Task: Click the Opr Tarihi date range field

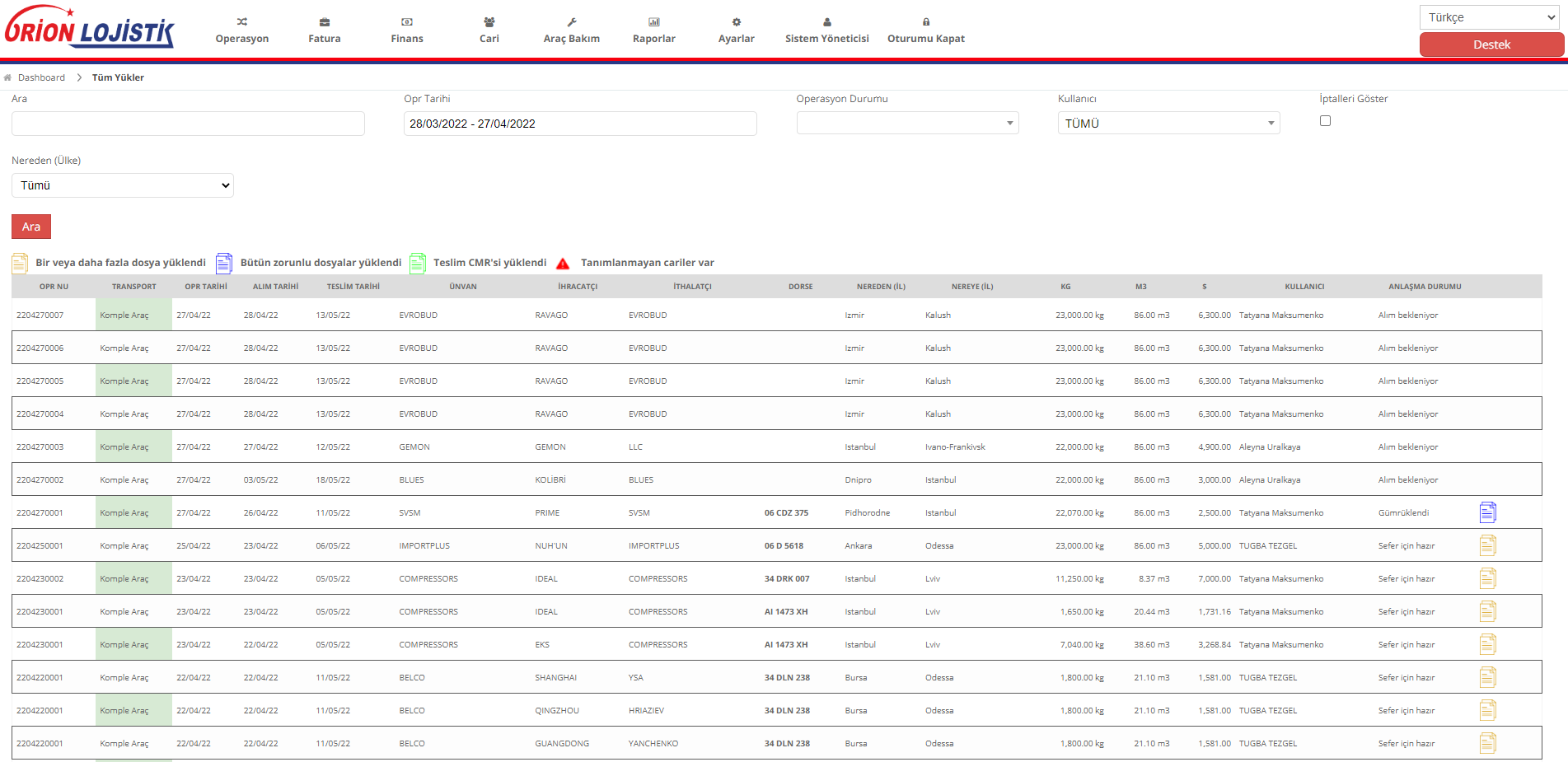Action: [x=580, y=124]
